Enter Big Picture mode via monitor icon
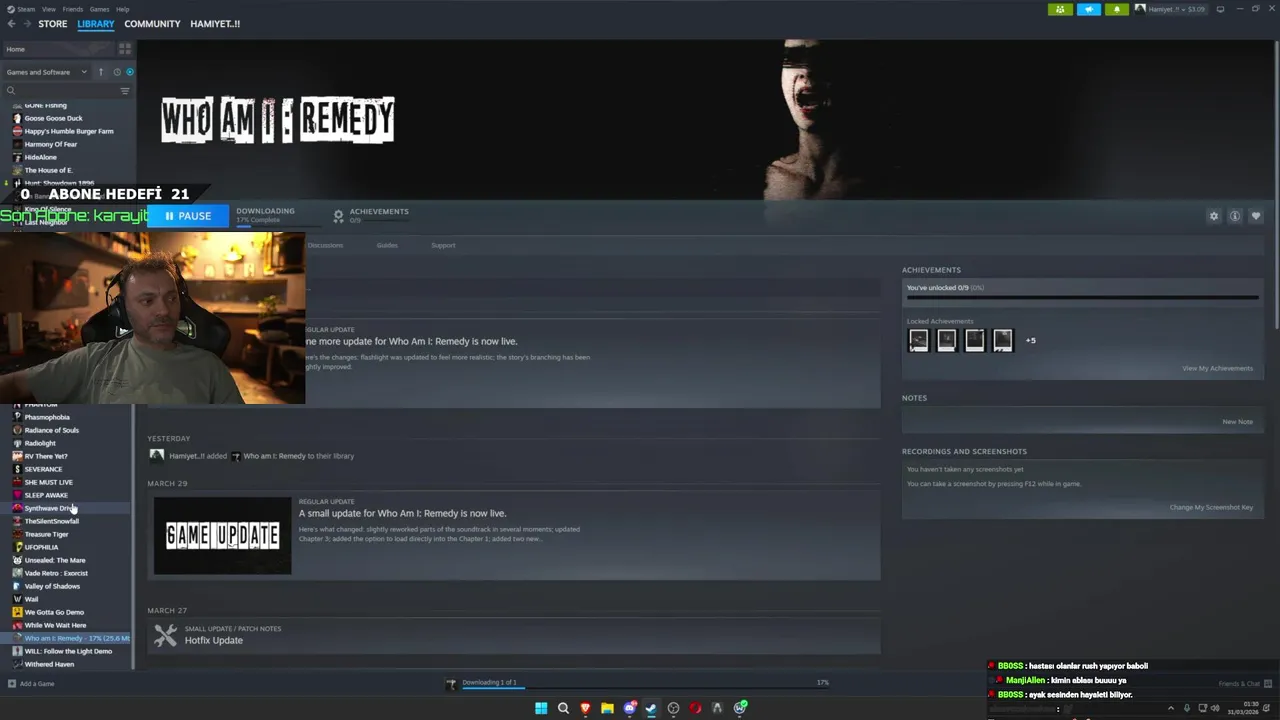The height and width of the screenshot is (720, 1280). pyautogui.click(x=1220, y=9)
